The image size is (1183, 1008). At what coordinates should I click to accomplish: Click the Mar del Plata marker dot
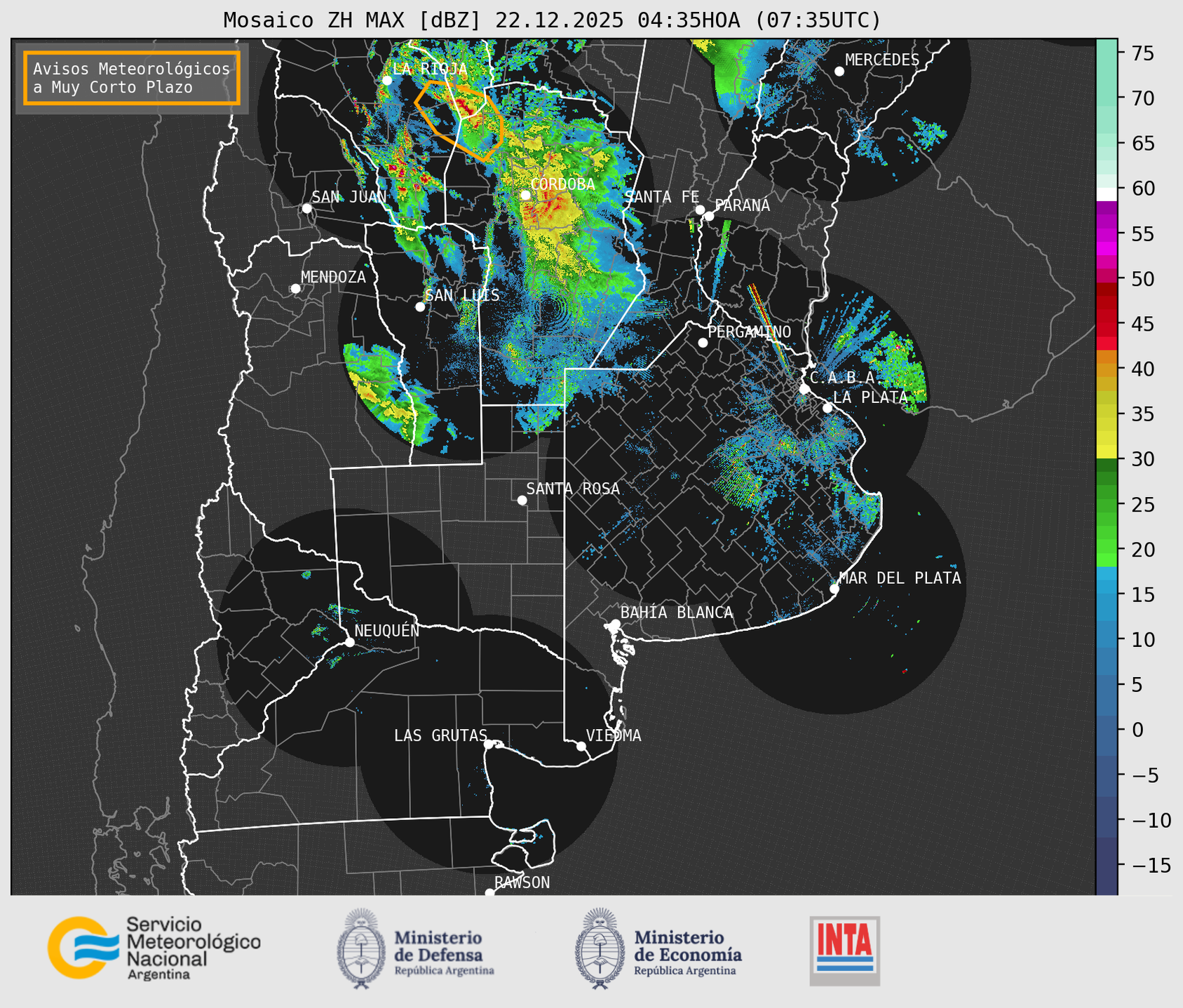tap(834, 589)
